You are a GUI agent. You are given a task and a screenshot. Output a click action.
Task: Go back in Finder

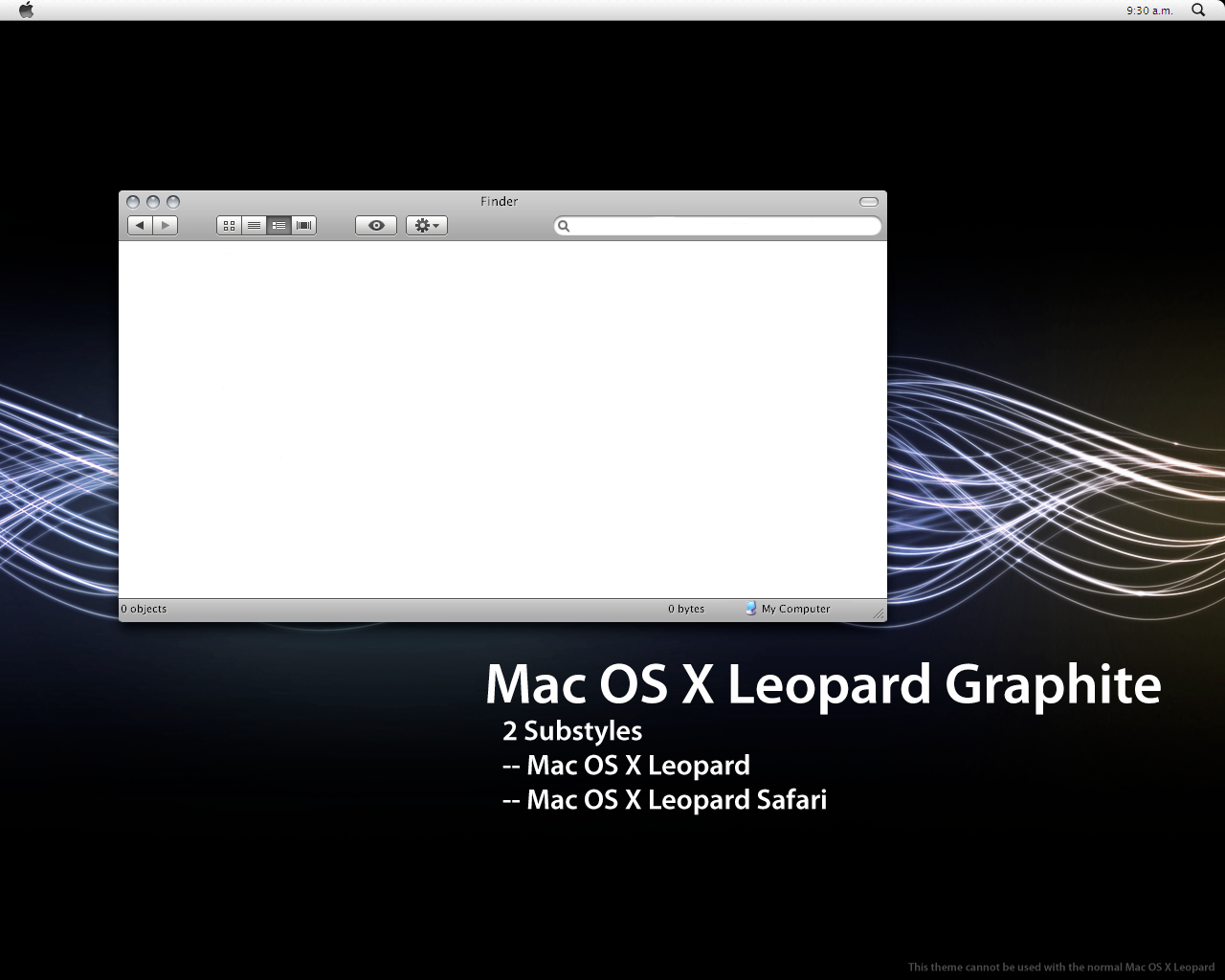click(x=141, y=225)
